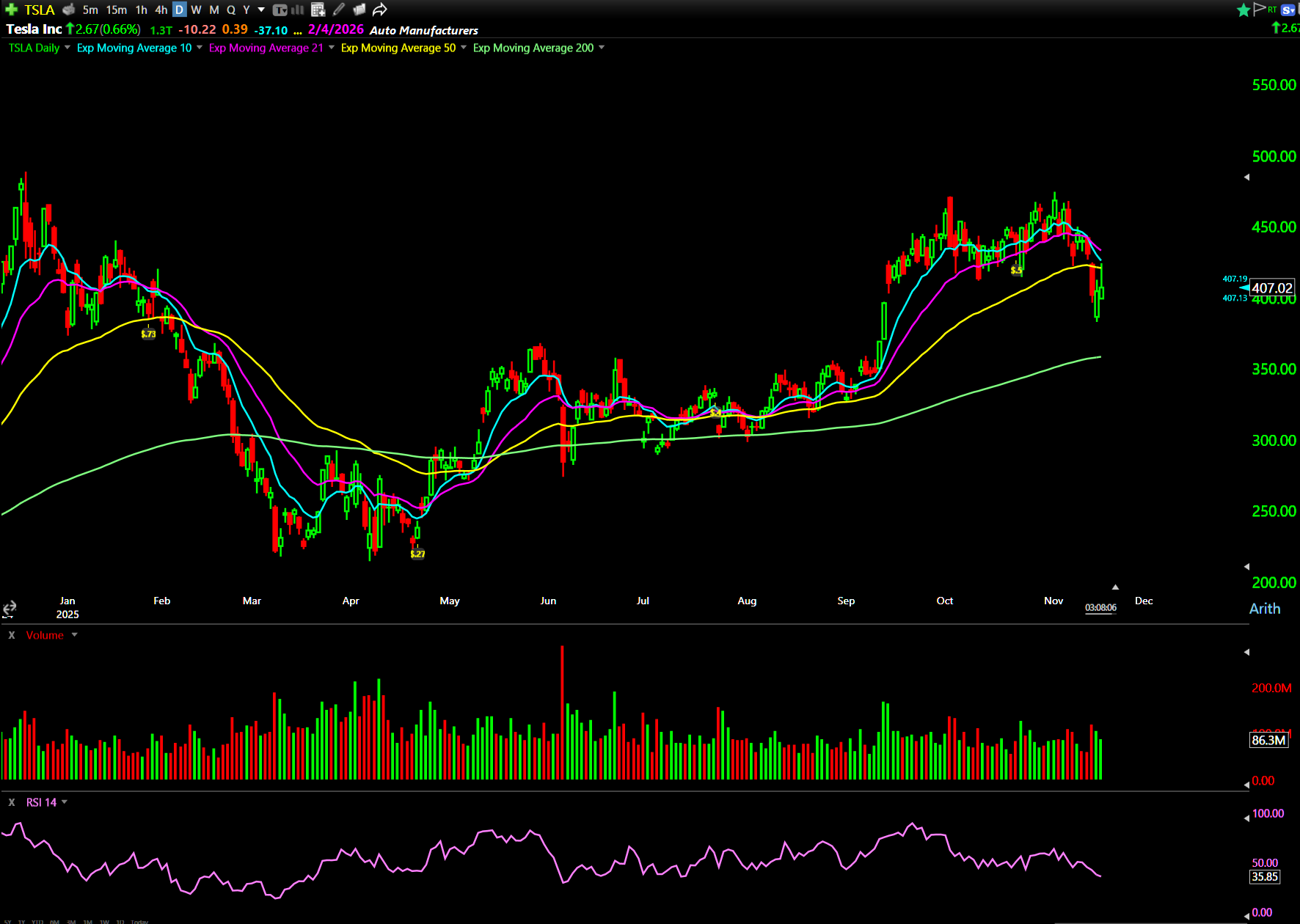Click the pencil drawing tools icon
The image size is (1300, 924).
coord(339,10)
